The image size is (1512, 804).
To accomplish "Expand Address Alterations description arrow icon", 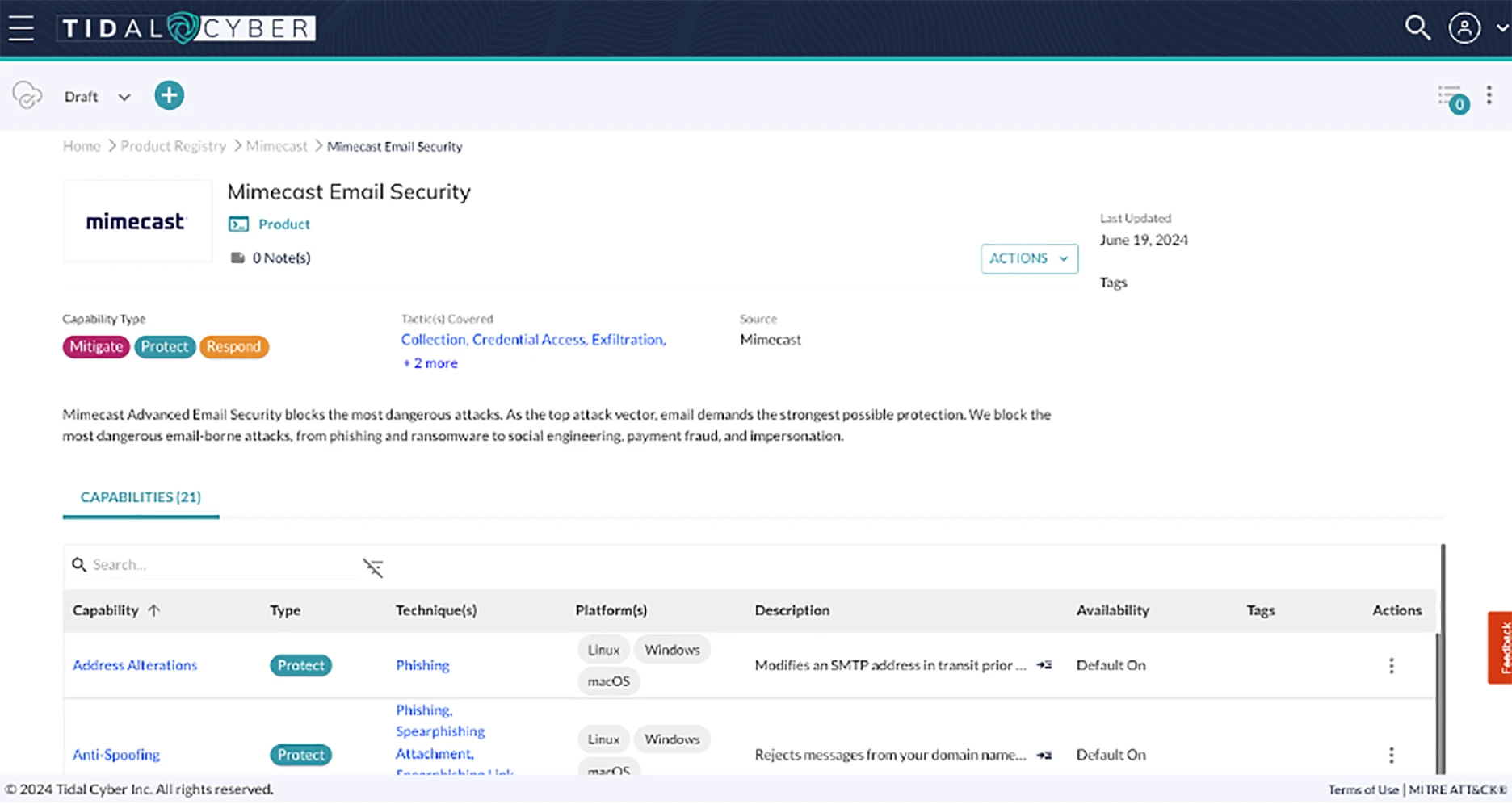I will point(1044,665).
